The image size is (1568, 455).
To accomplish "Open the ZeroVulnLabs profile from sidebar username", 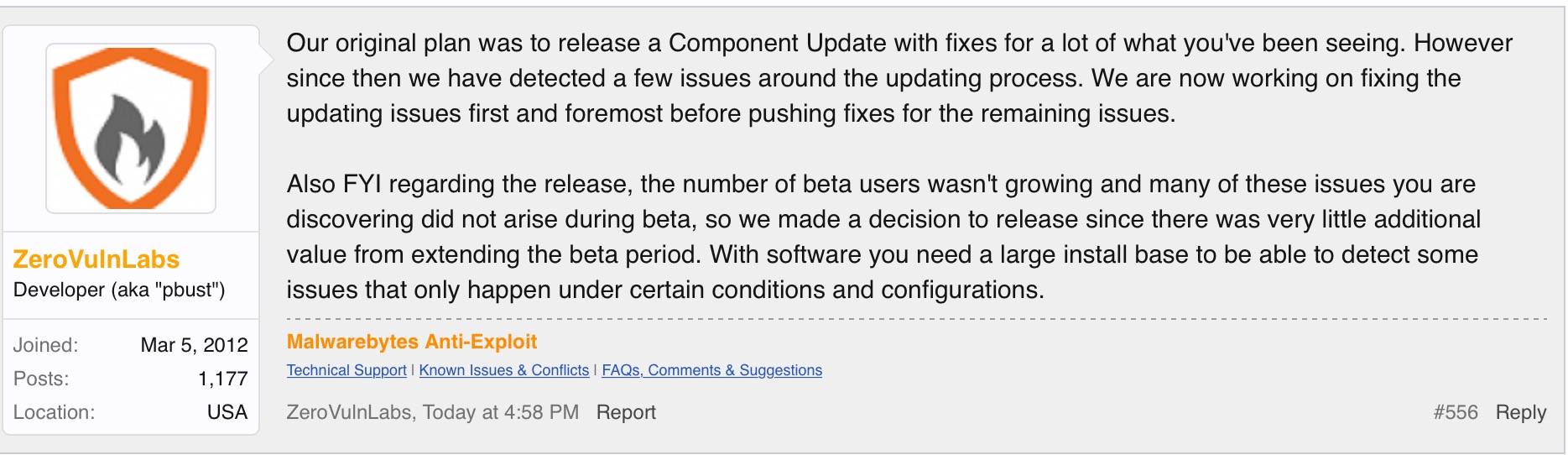I will pos(96,259).
